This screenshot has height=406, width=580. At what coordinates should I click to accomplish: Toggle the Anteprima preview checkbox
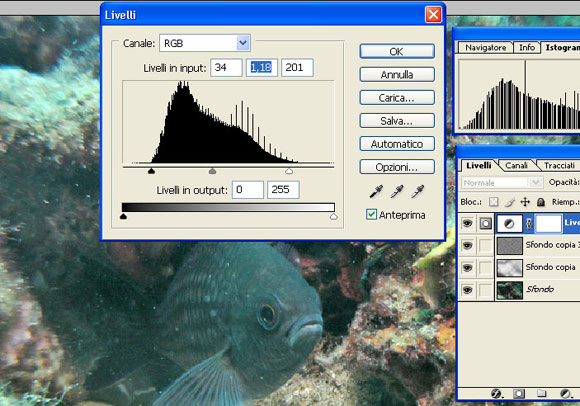371,214
